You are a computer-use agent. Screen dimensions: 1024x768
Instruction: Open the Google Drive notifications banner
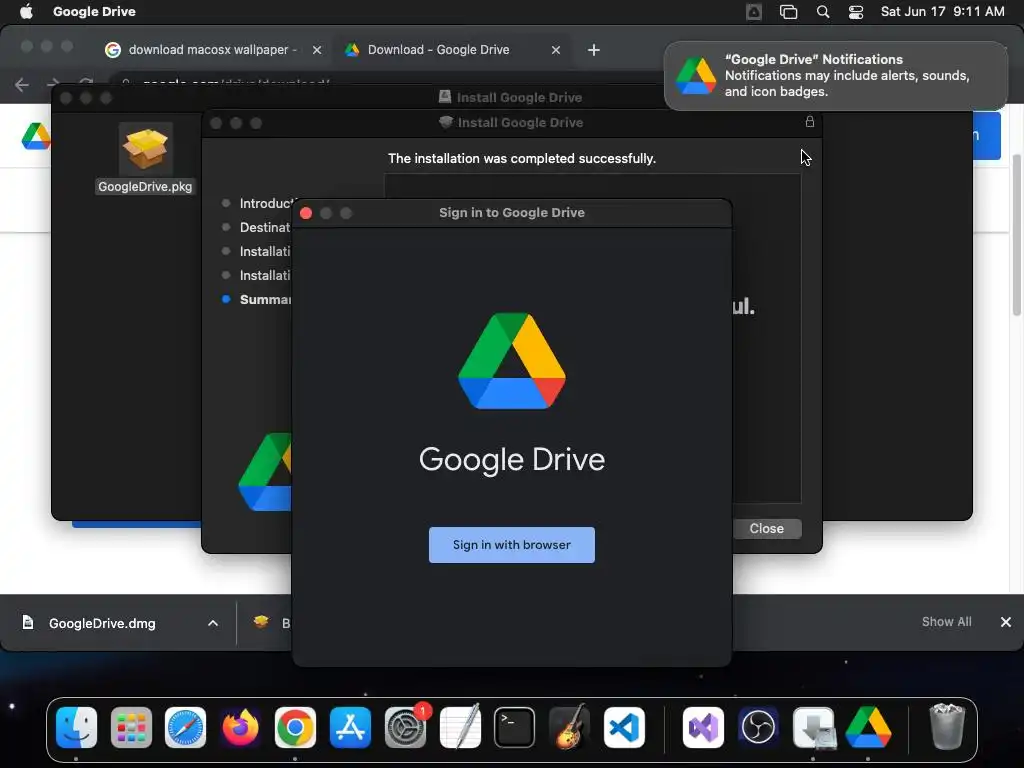point(835,76)
